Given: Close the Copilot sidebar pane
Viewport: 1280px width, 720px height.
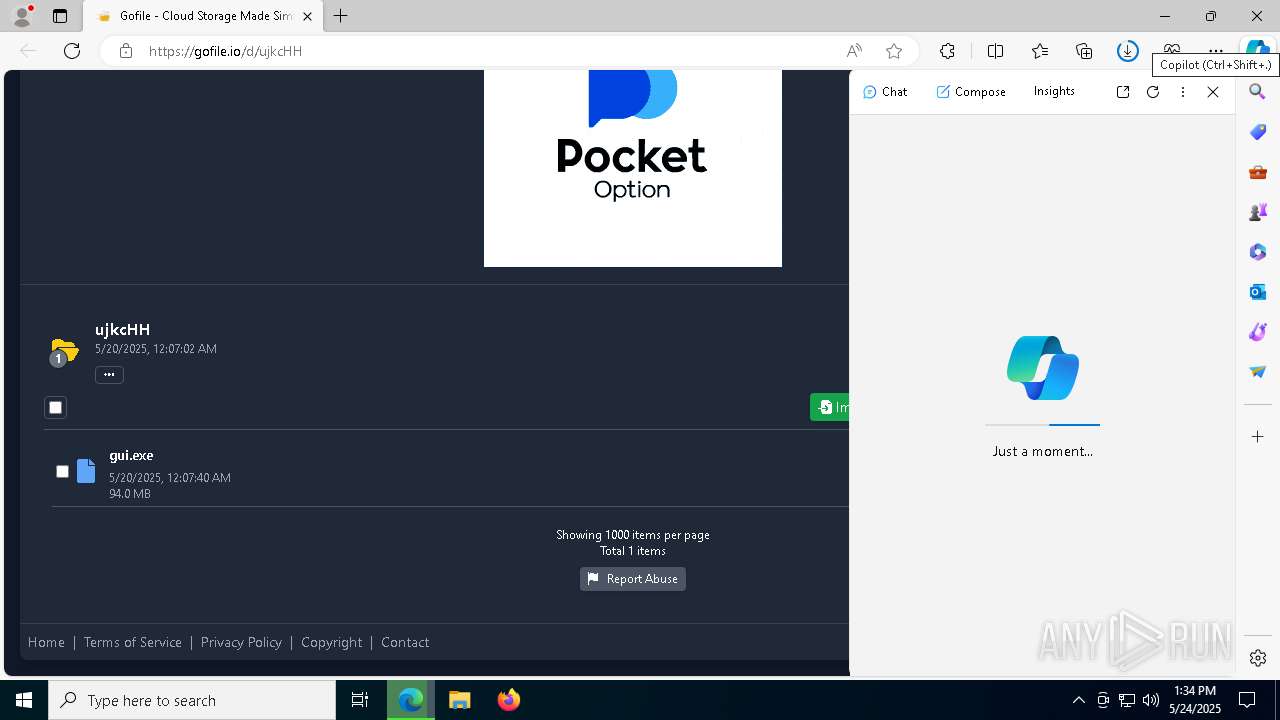Looking at the screenshot, I should pyautogui.click(x=1213, y=92).
